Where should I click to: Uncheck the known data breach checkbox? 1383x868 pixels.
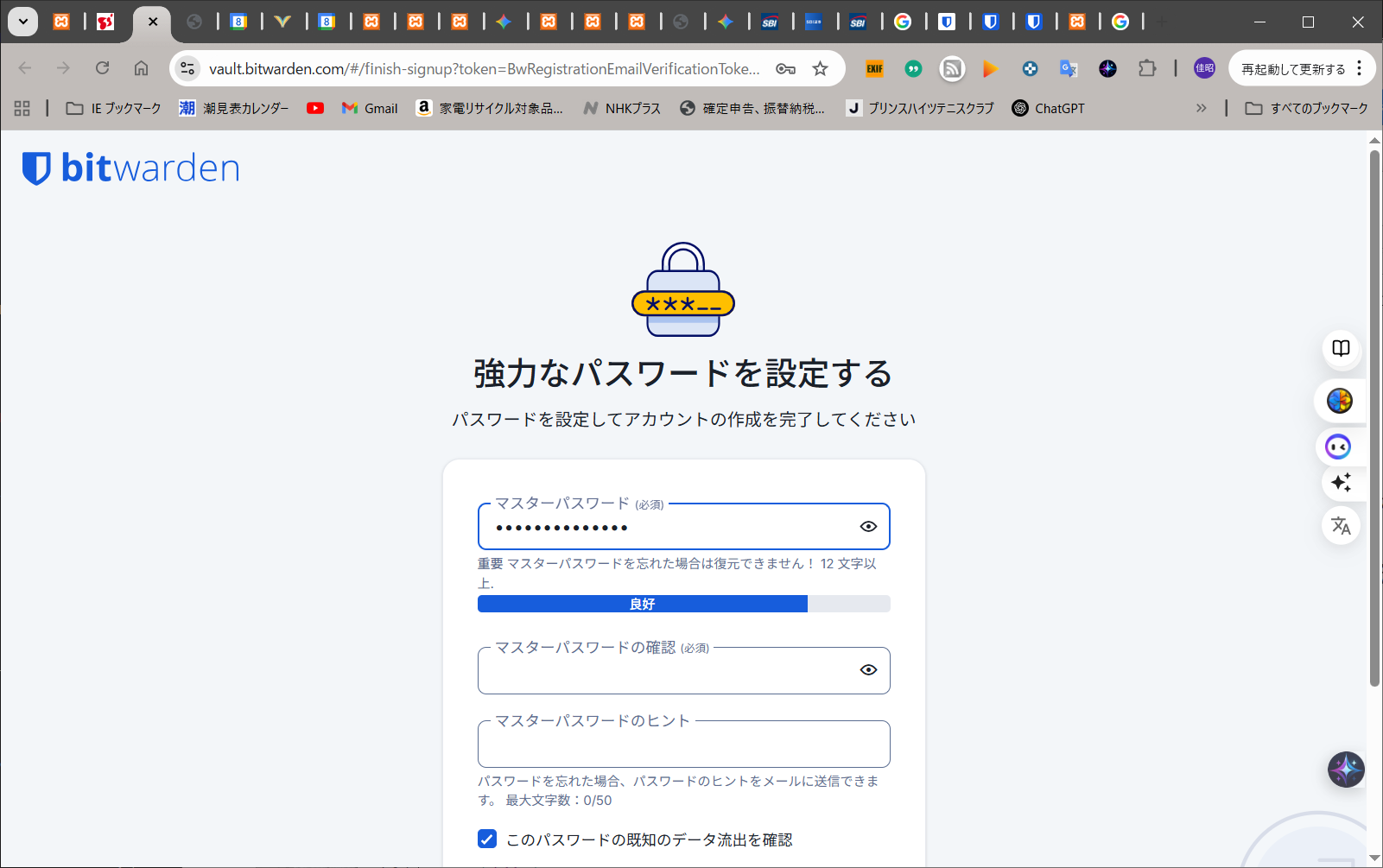[x=487, y=839]
